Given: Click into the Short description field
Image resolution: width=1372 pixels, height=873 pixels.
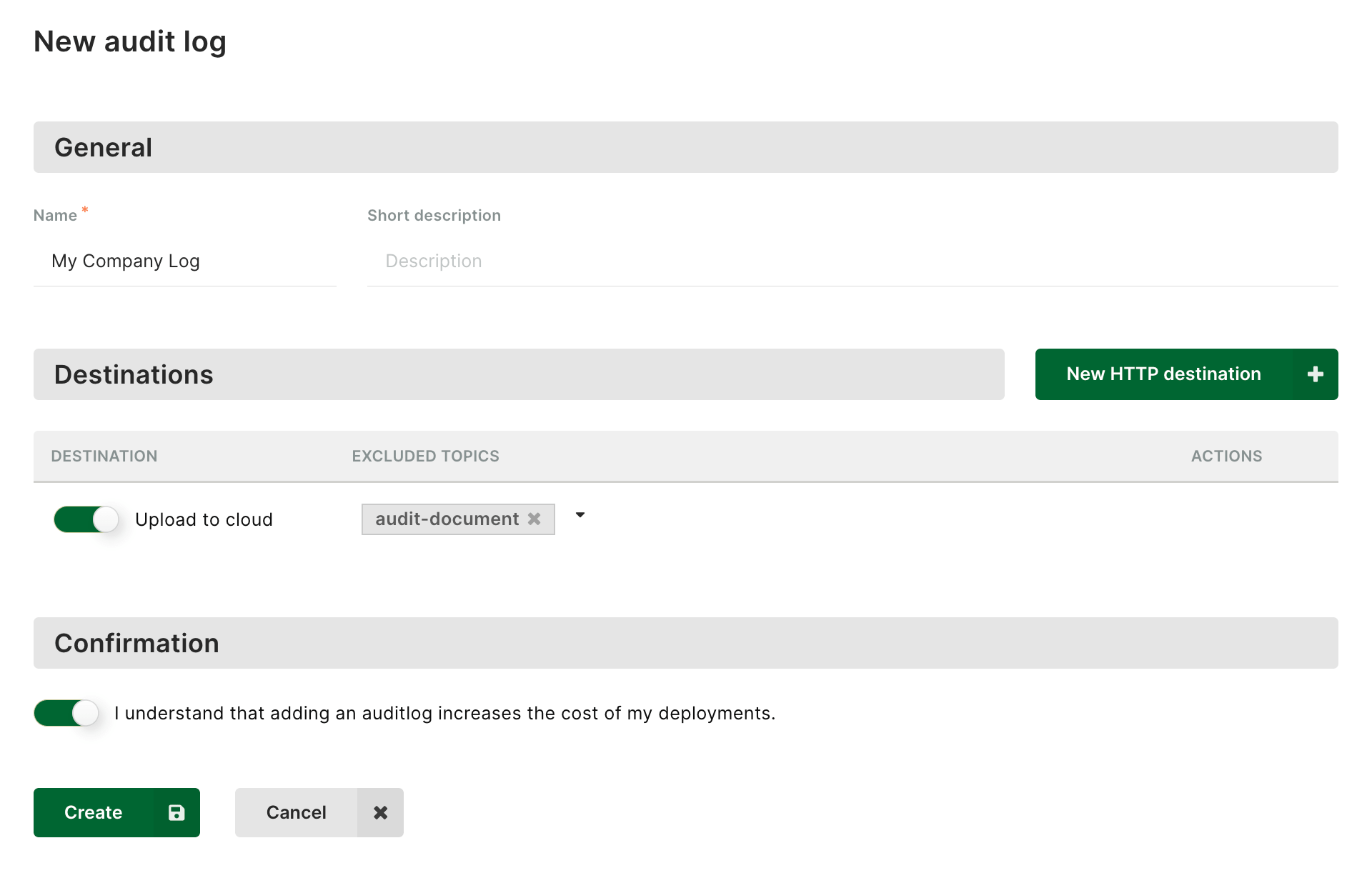Looking at the screenshot, I should pyautogui.click(x=852, y=261).
